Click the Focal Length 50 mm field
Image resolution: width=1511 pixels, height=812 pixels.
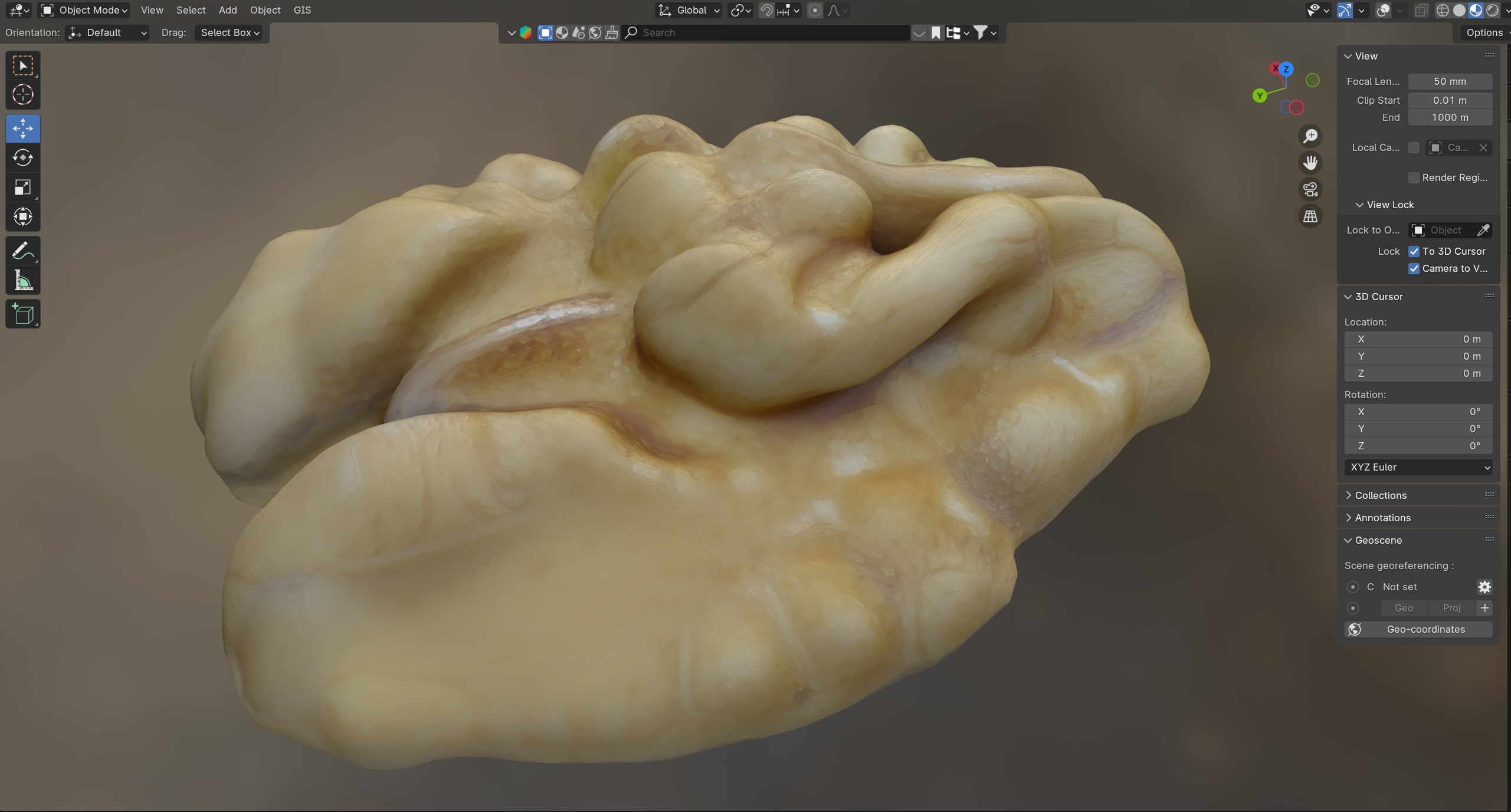[1450, 82]
